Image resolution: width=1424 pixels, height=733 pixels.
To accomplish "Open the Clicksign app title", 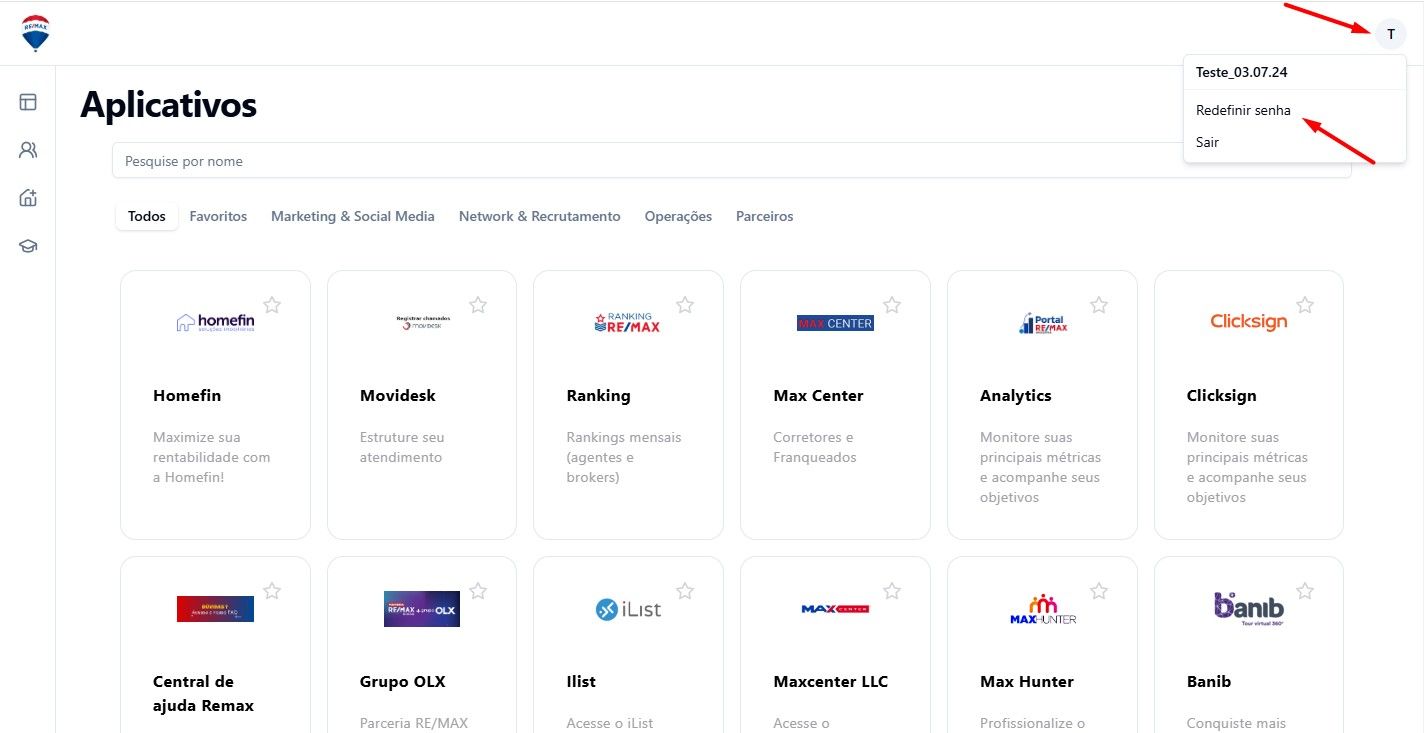I will coord(1221,395).
